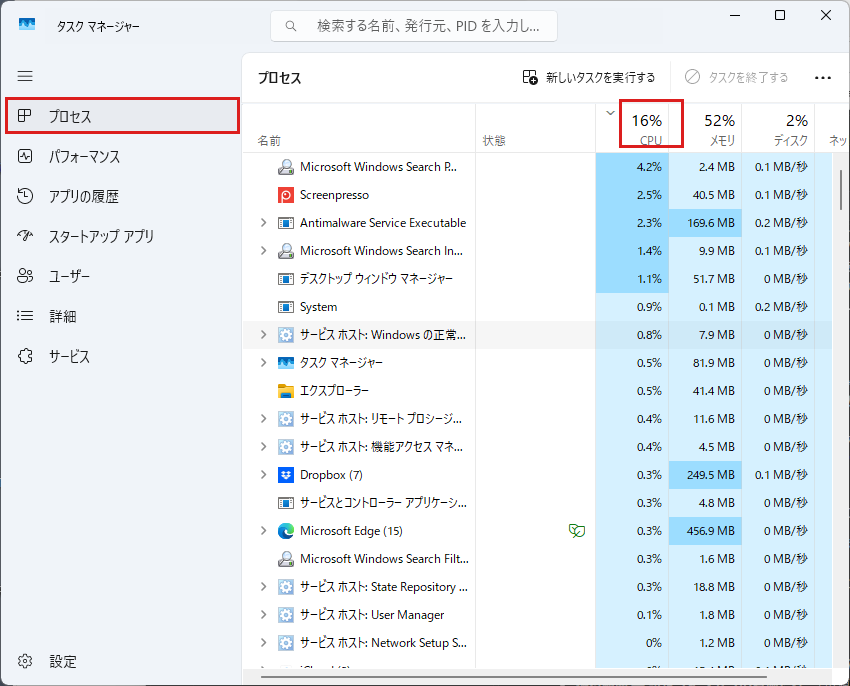850x686 pixels.
Task: Expand サービス ホスト: State Repository row
Action: (263, 587)
